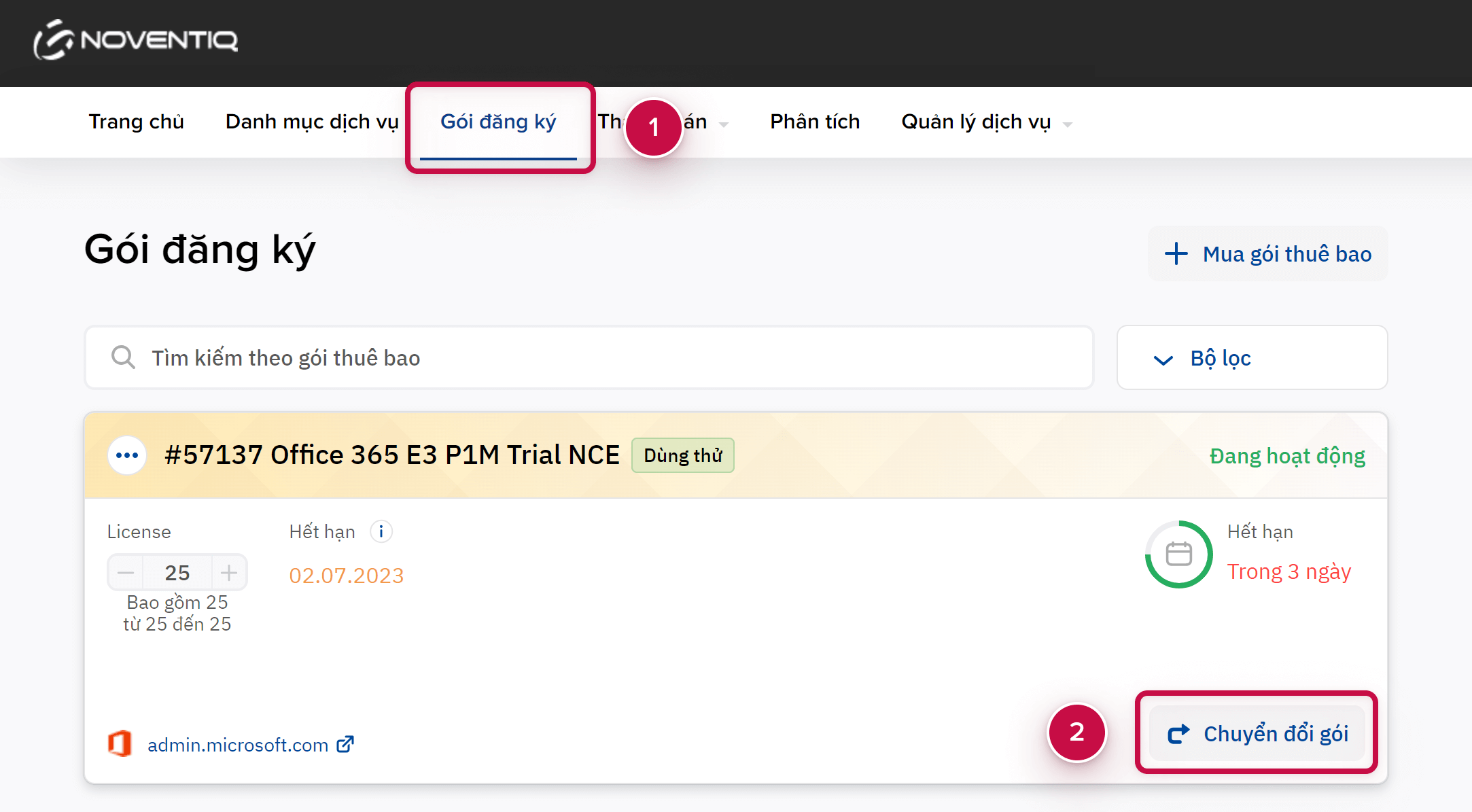Click the Noventiq logo
The width and height of the screenshot is (1472, 812).
(x=136, y=40)
